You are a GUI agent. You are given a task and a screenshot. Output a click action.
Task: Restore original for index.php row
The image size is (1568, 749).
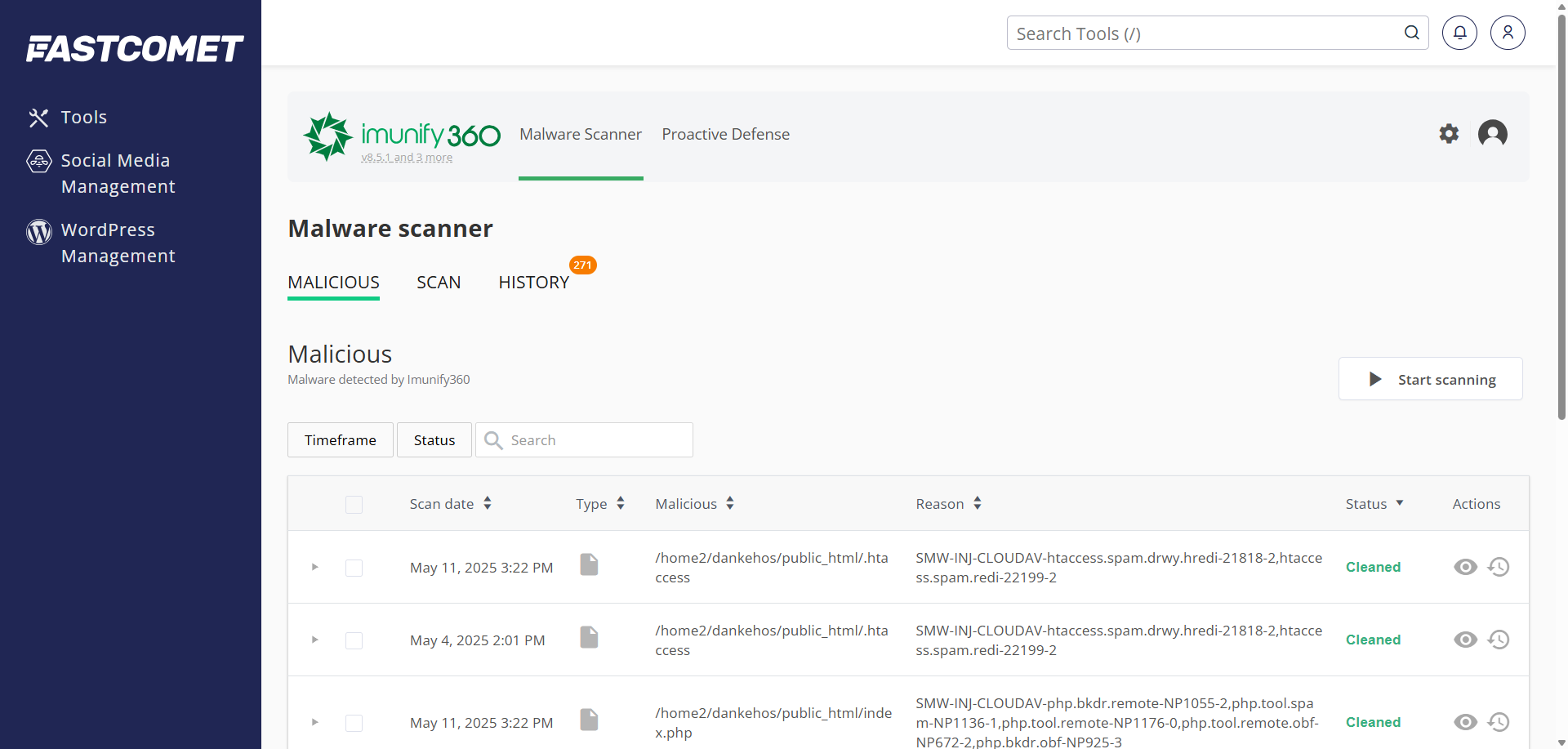[1499, 722]
